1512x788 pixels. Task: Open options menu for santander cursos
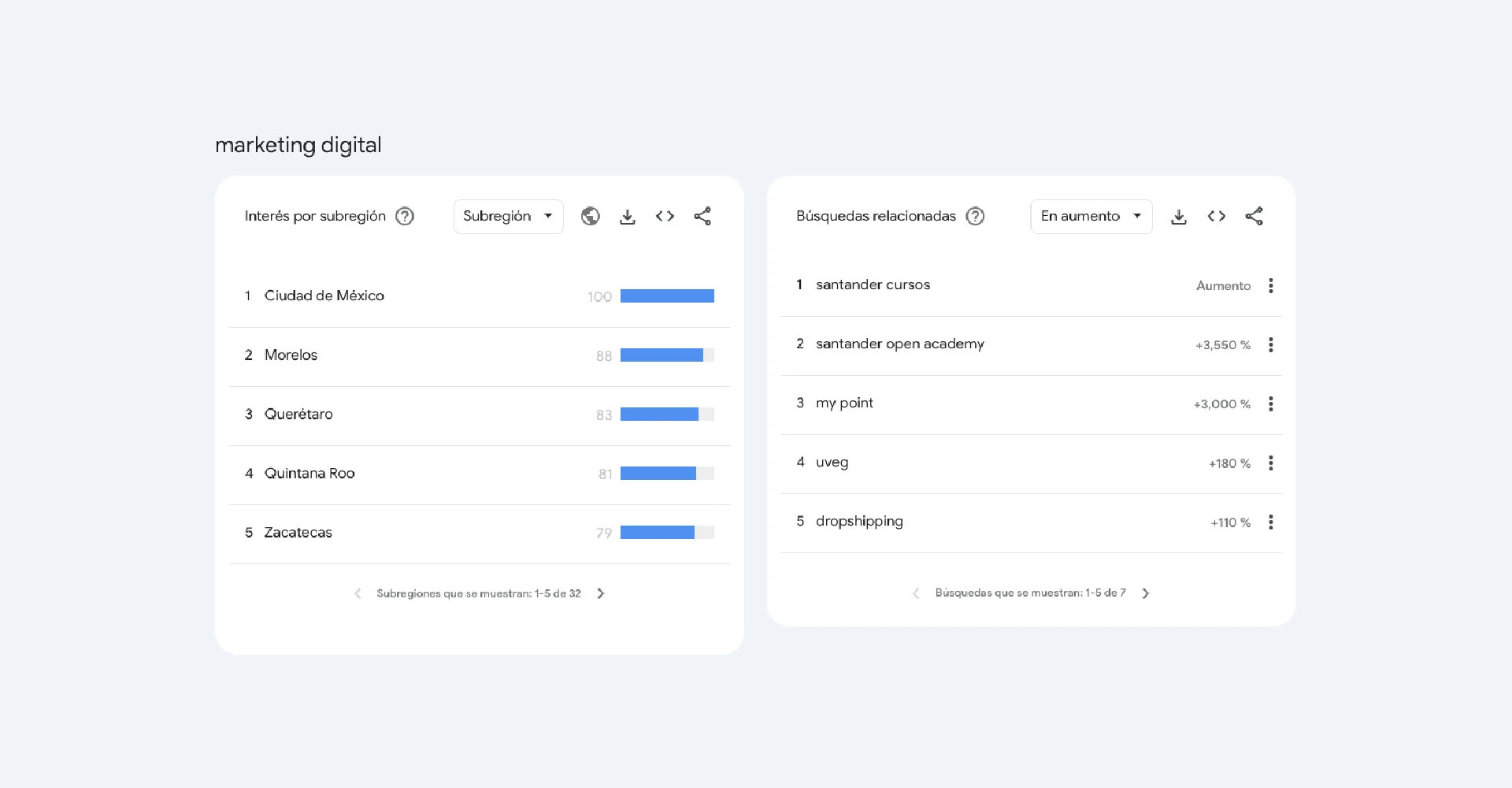[x=1270, y=286]
